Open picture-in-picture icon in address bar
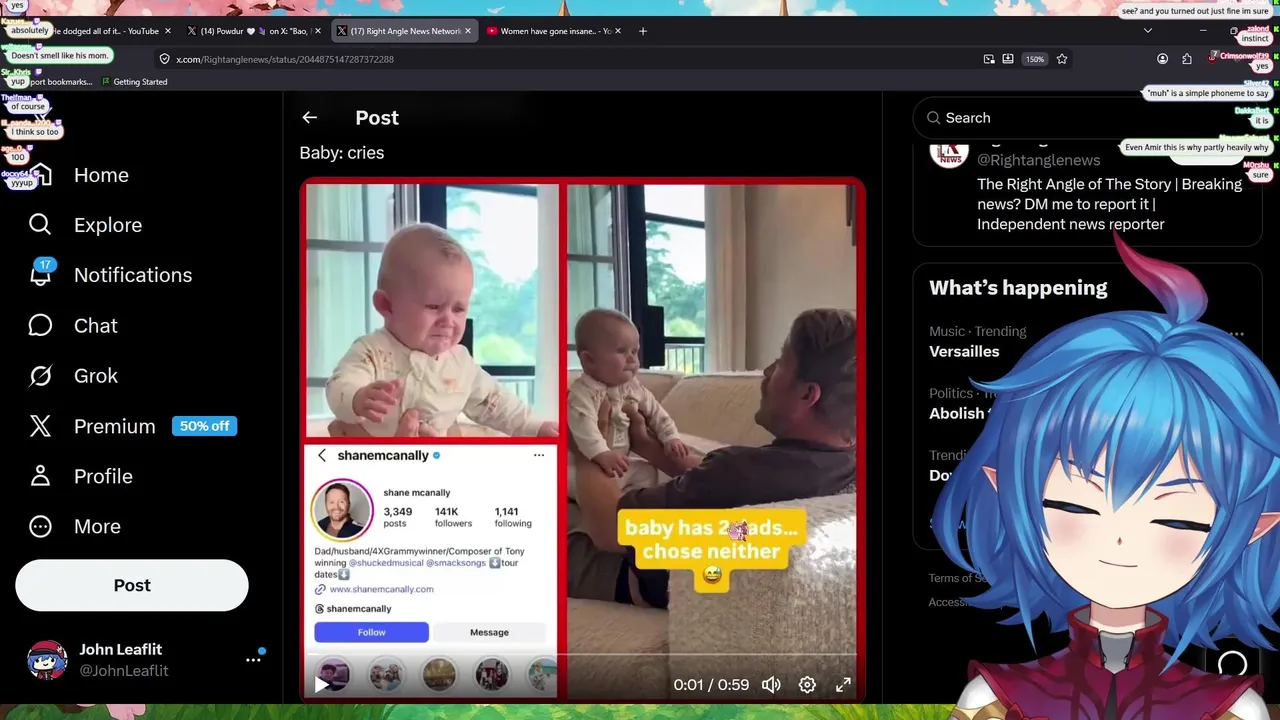The width and height of the screenshot is (1280, 720). click(x=989, y=59)
